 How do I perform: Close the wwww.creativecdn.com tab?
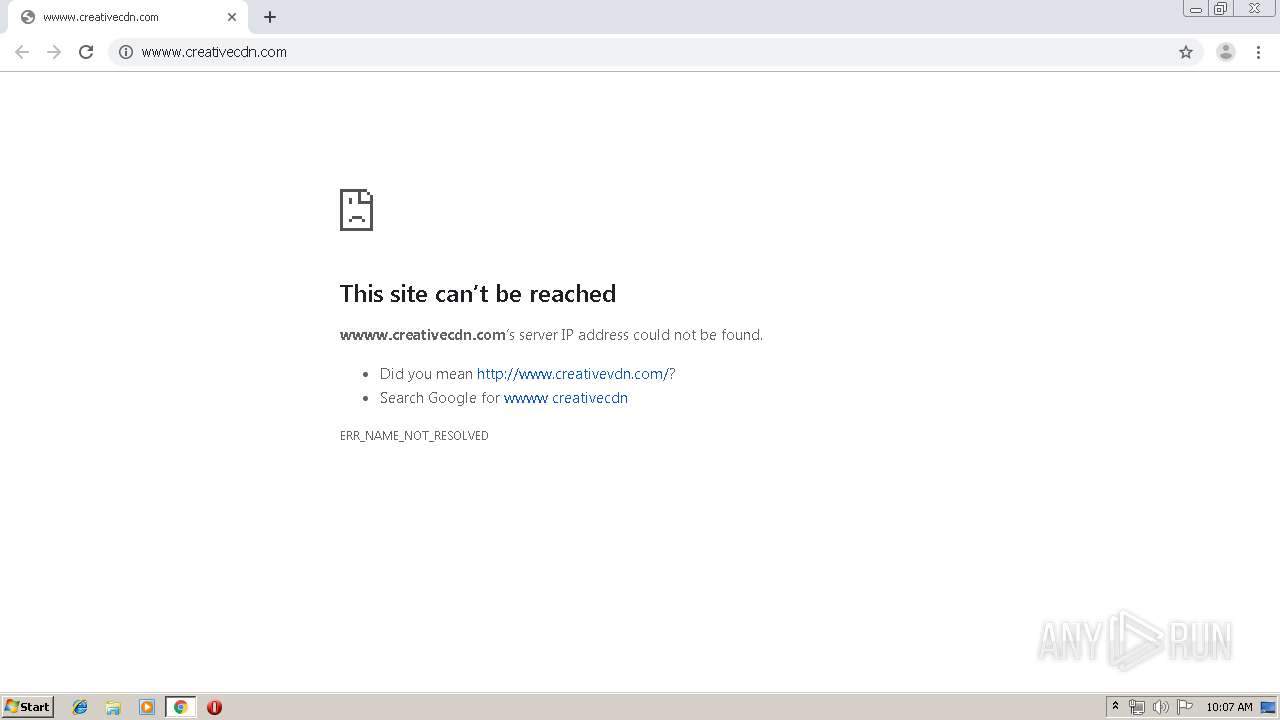[x=232, y=17]
